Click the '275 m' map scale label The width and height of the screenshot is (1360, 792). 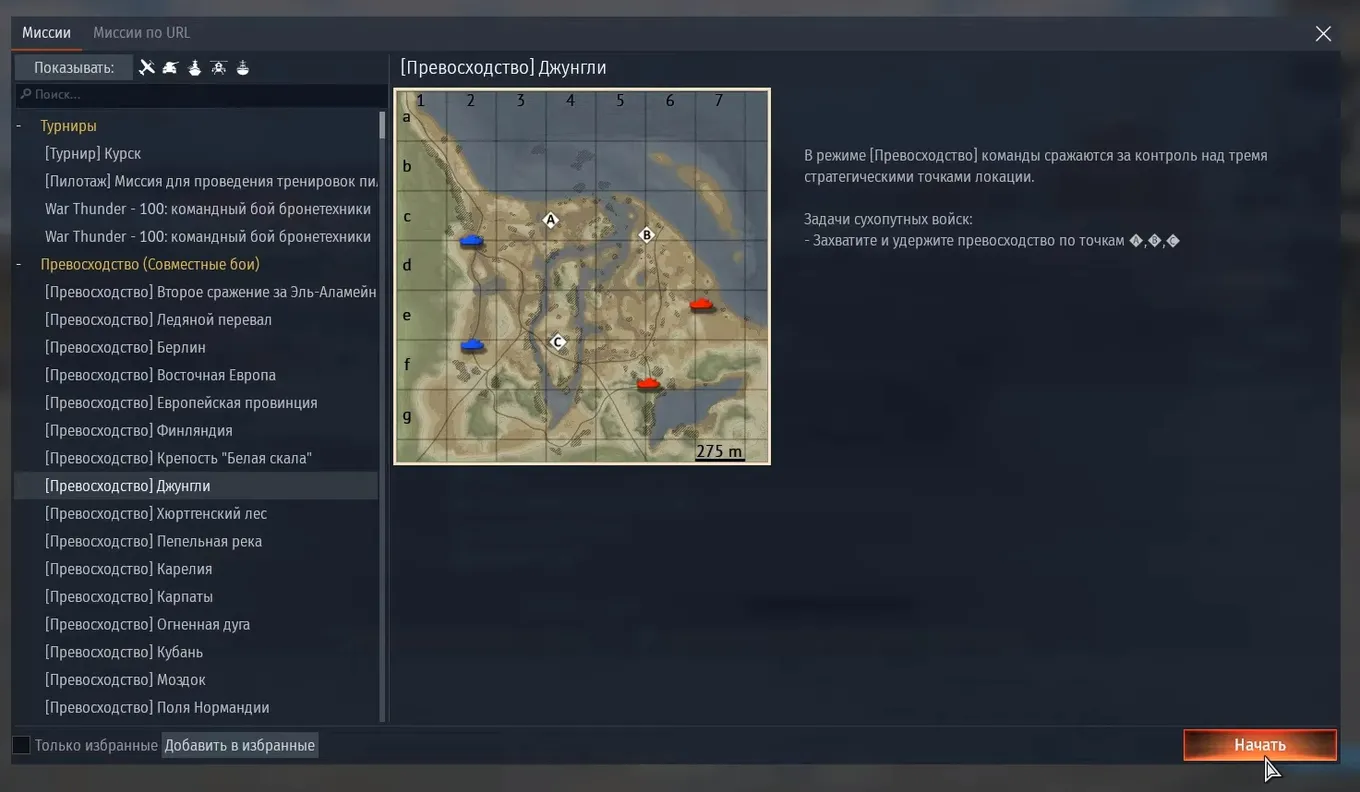pos(720,451)
